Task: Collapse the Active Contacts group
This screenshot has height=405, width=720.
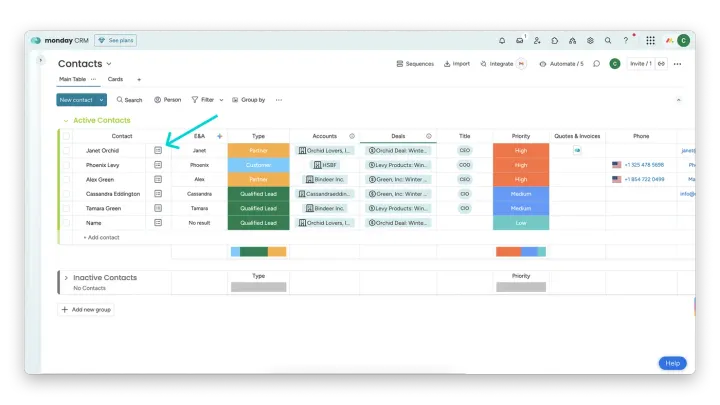Action: (x=66, y=120)
